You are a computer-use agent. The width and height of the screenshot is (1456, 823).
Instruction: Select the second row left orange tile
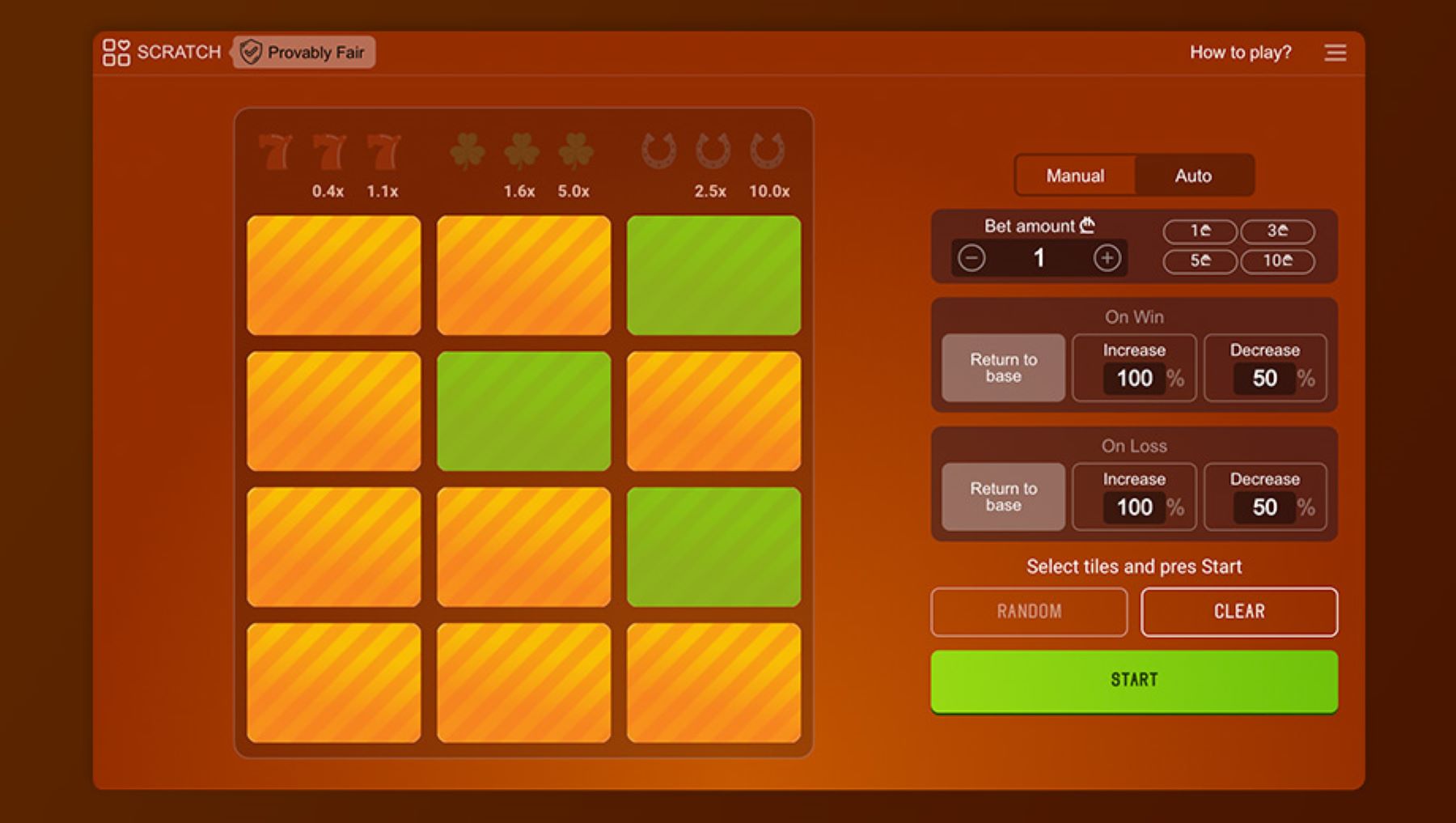pyautogui.click(x=334, y=411)
